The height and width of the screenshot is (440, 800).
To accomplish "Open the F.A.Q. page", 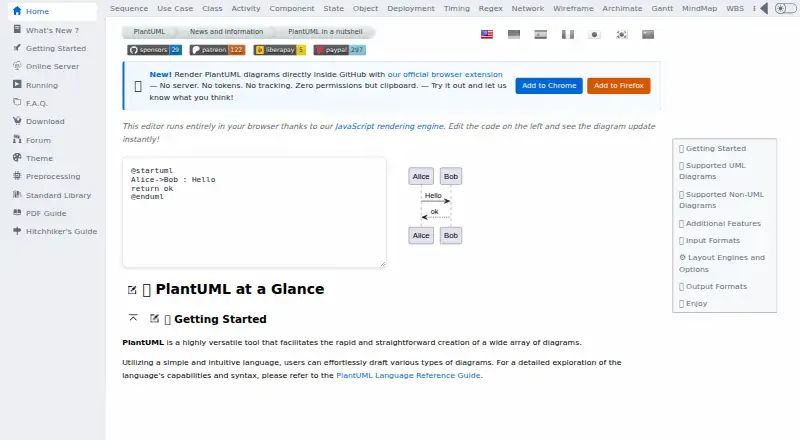I will pyautogui.click(x=36, y=103).
